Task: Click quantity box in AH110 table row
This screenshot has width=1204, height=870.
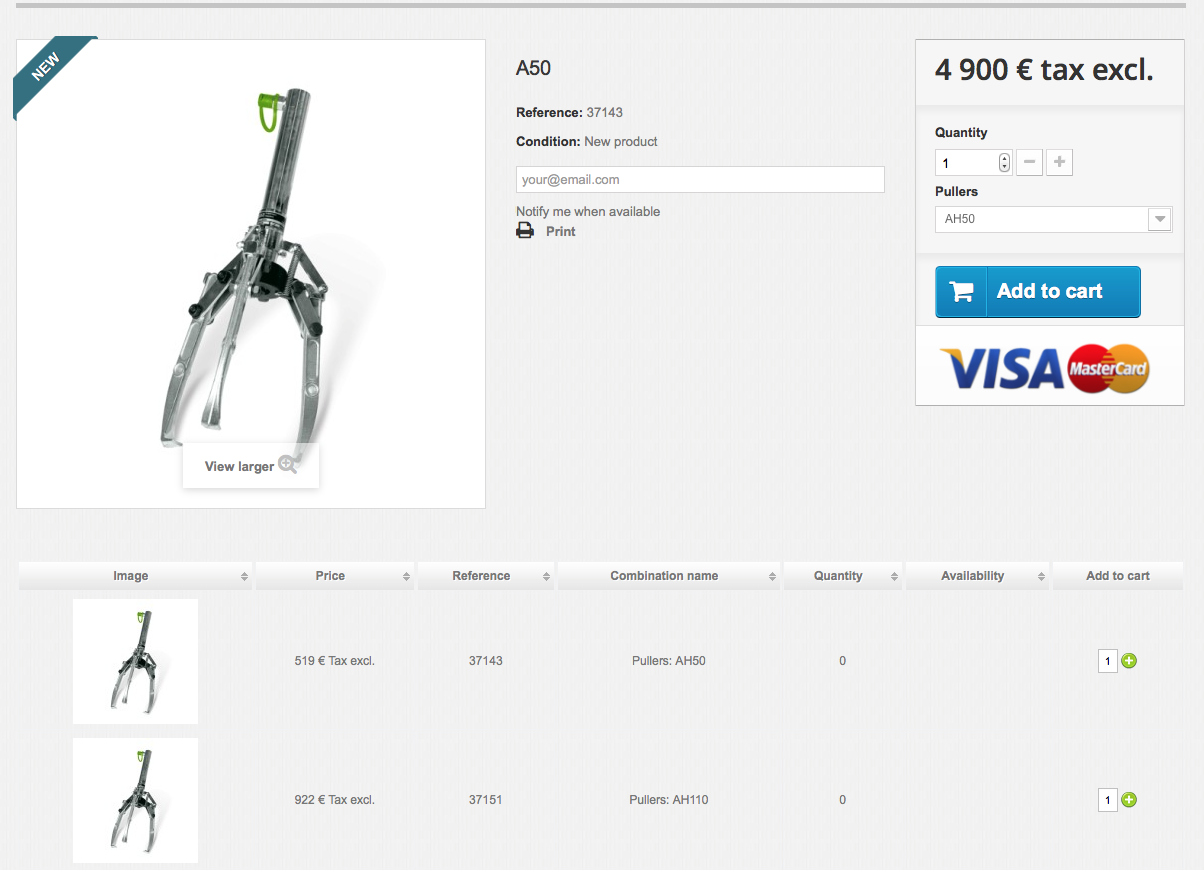Action: (x=1107, y=800)
